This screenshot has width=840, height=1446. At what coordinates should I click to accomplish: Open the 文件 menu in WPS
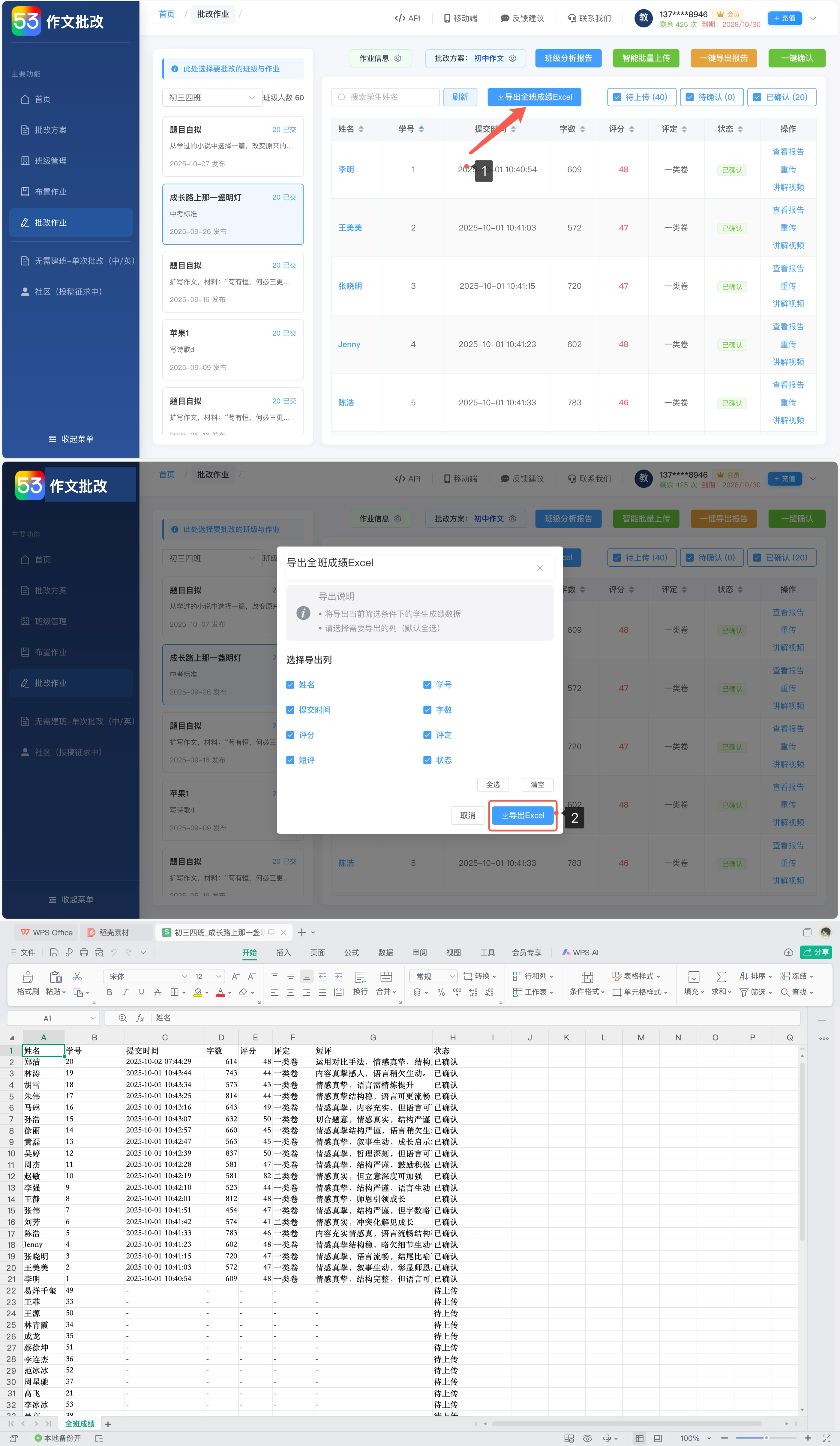[23, 952]
